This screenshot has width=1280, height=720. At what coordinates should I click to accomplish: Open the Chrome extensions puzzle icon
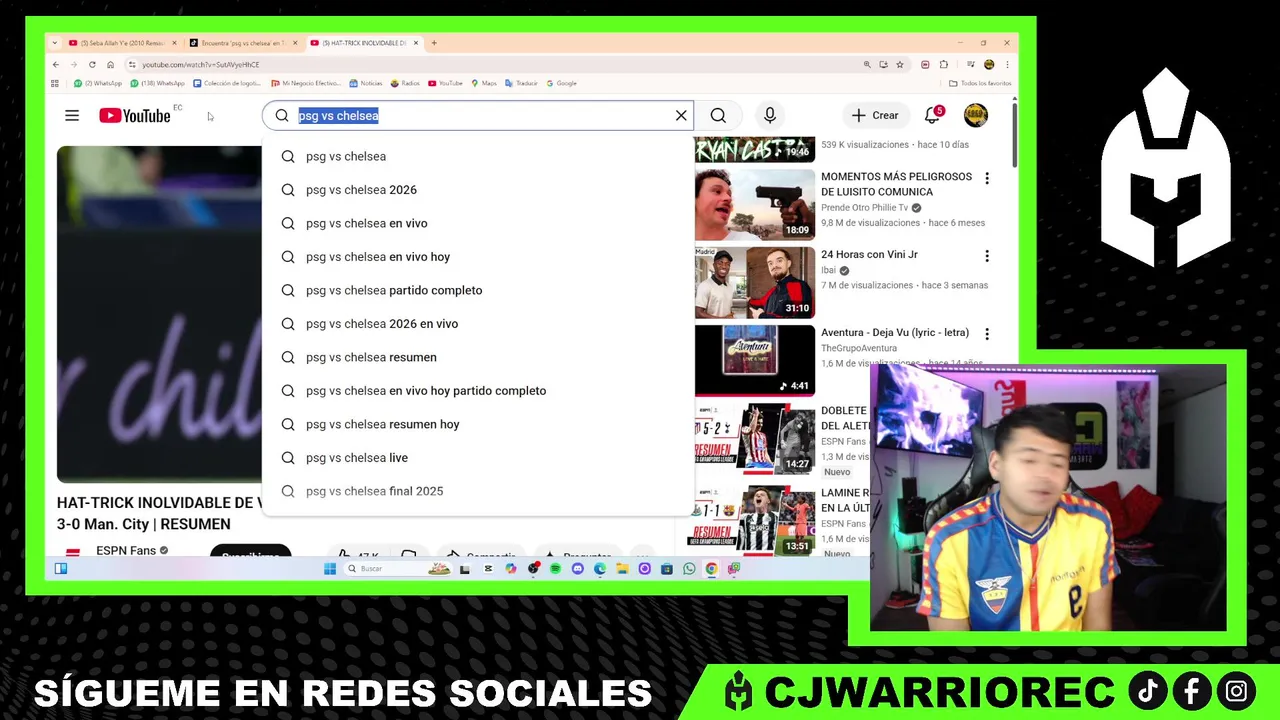(943, 65)
